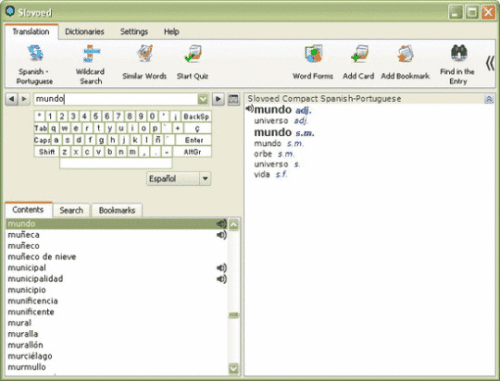Viewport: 500px width, 381px height.
Task: Collapse toolbar with double-chevron arrow
Action: (x=490, y=63)
